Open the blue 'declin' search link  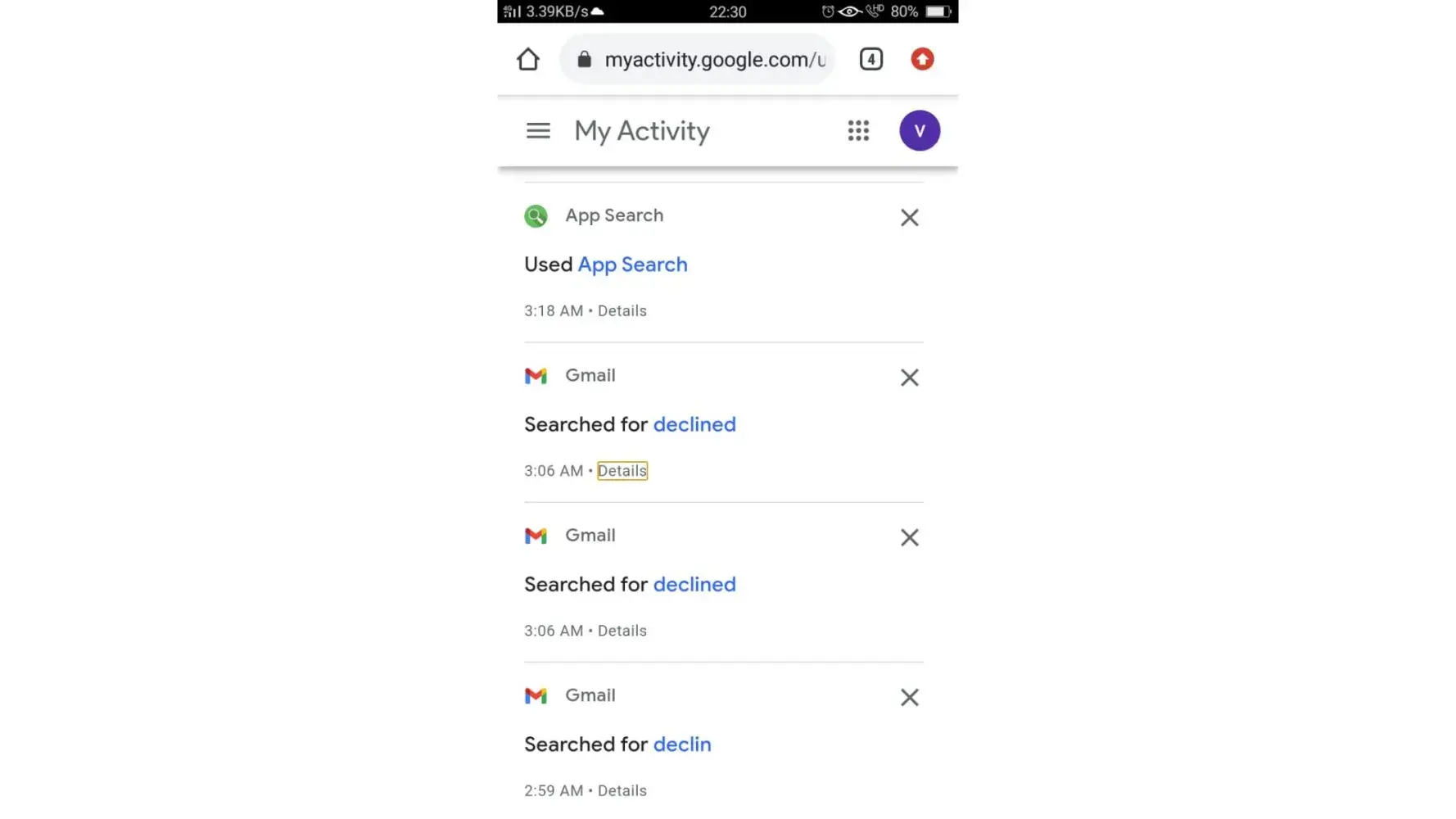click(682, 744)
